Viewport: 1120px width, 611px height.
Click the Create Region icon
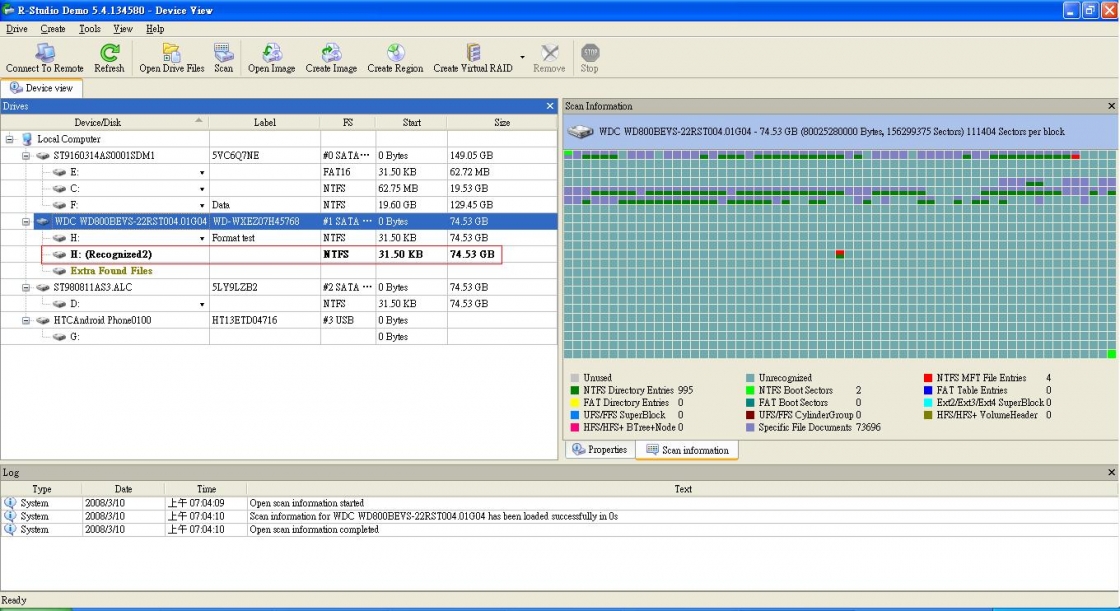tap(395, 58)
